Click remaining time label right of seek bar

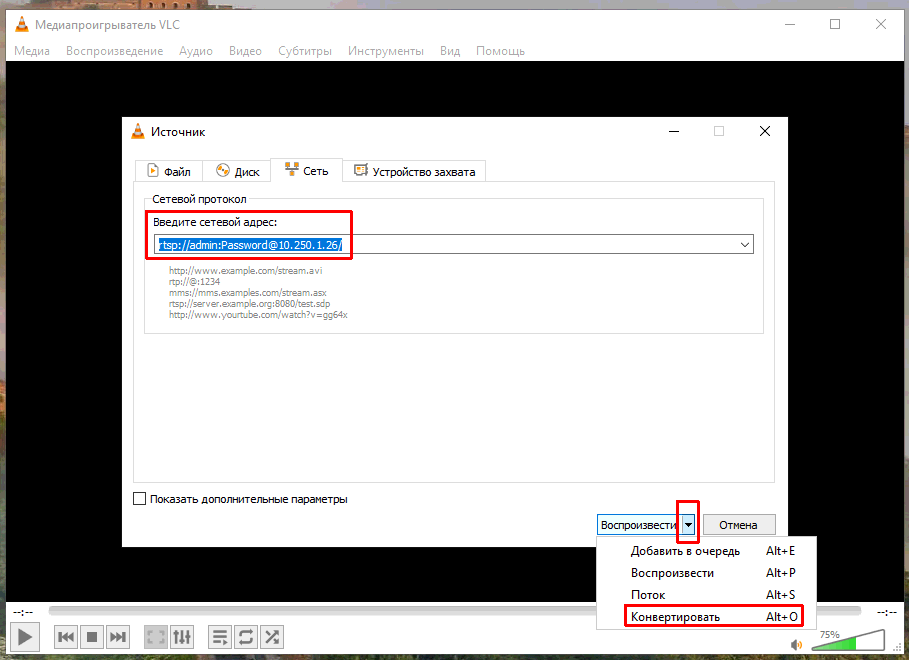click(886, 612)
